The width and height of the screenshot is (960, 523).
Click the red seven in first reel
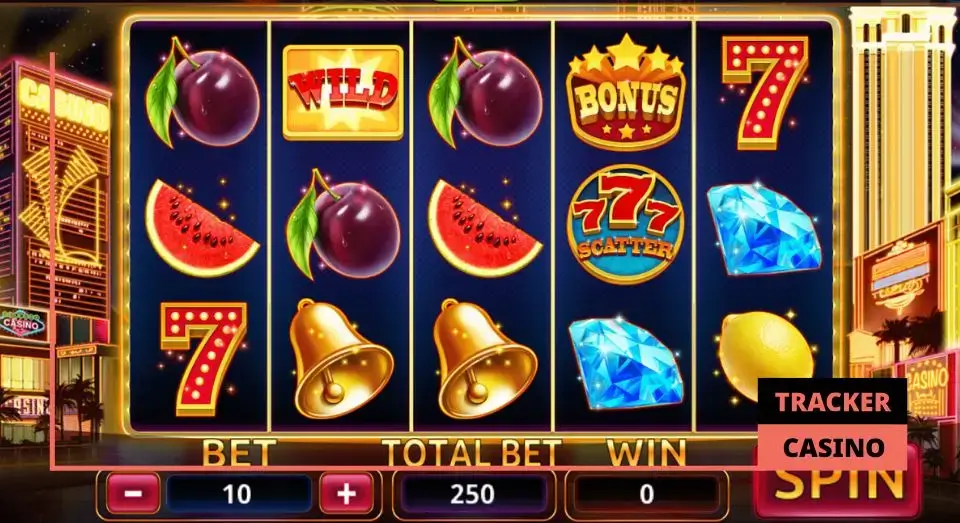203,358
